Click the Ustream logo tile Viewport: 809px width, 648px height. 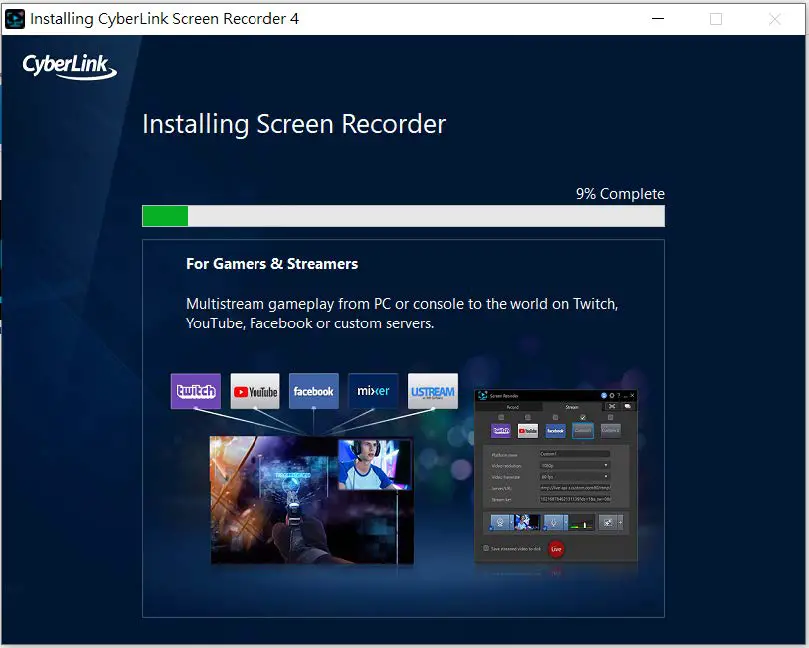432,391
